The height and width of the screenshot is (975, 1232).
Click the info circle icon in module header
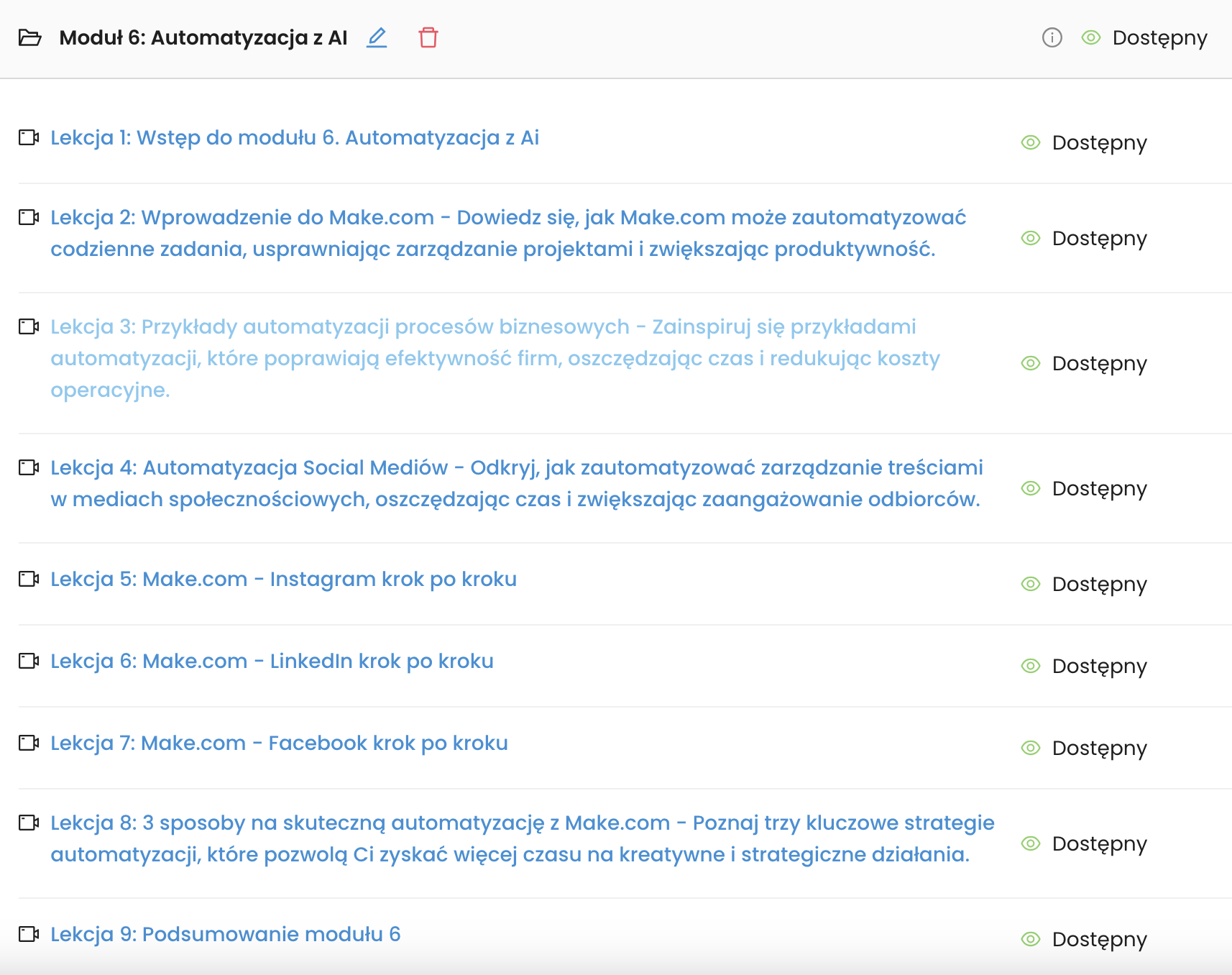(x=1052, y=37)
